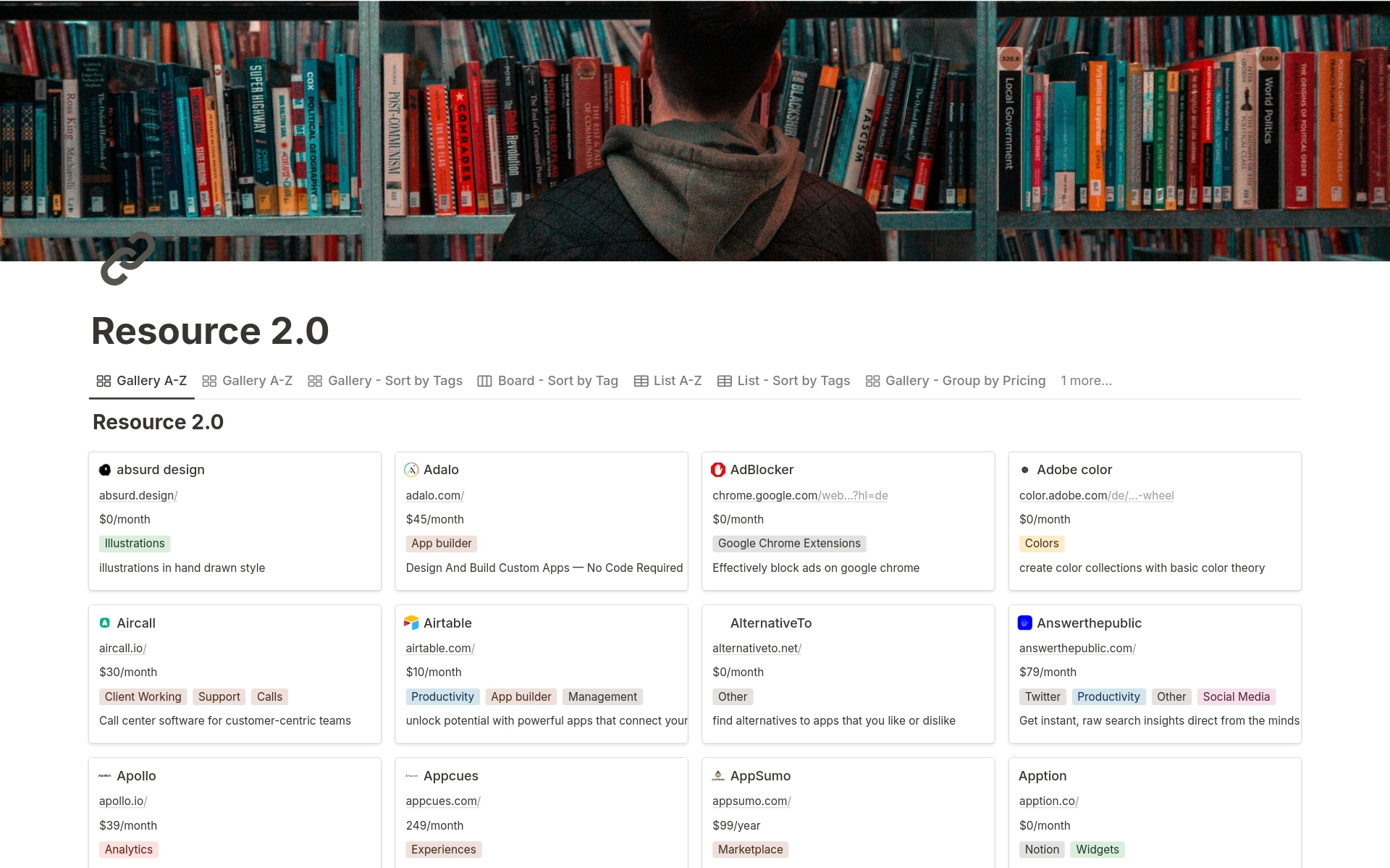
Task: Select the Productivity tag on the Airtable card
Action: coord(442,696)
